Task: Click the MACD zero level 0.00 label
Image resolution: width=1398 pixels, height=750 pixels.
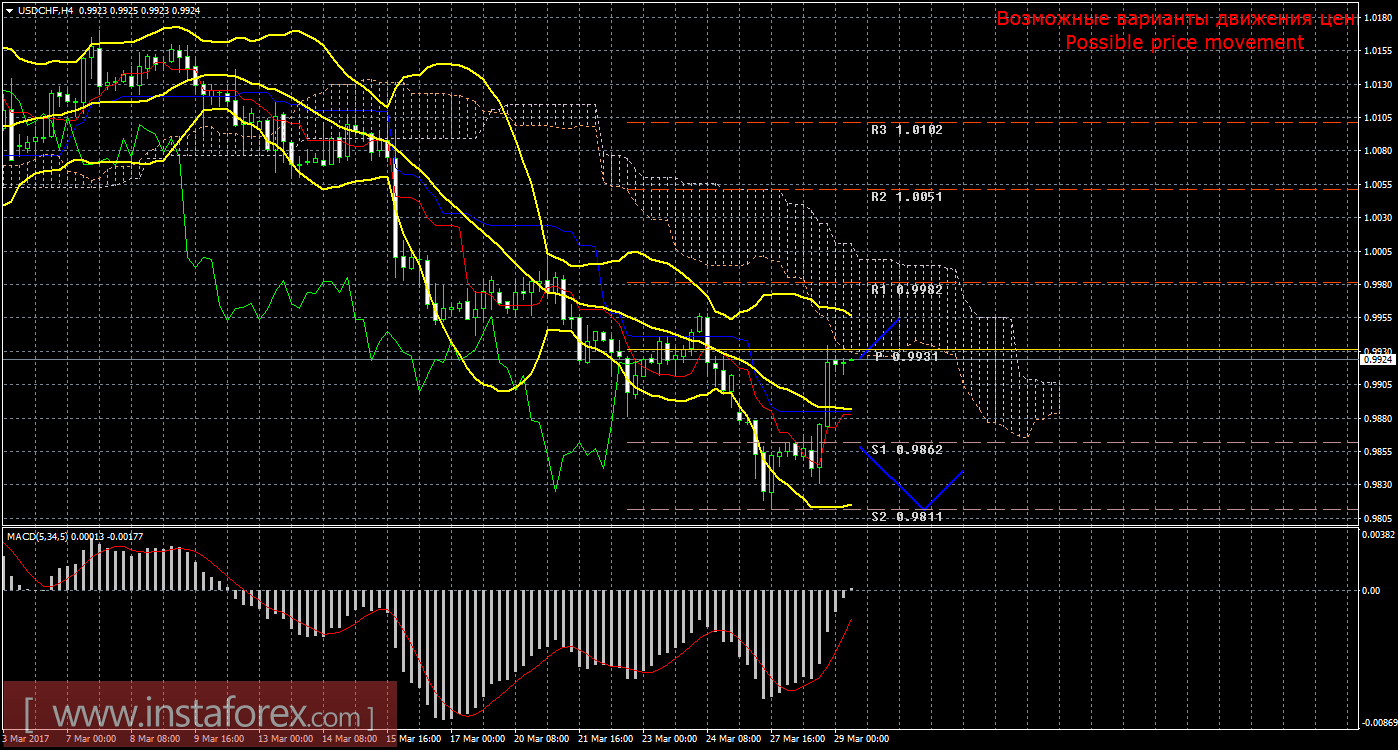Action: (x=1372, y=590)
